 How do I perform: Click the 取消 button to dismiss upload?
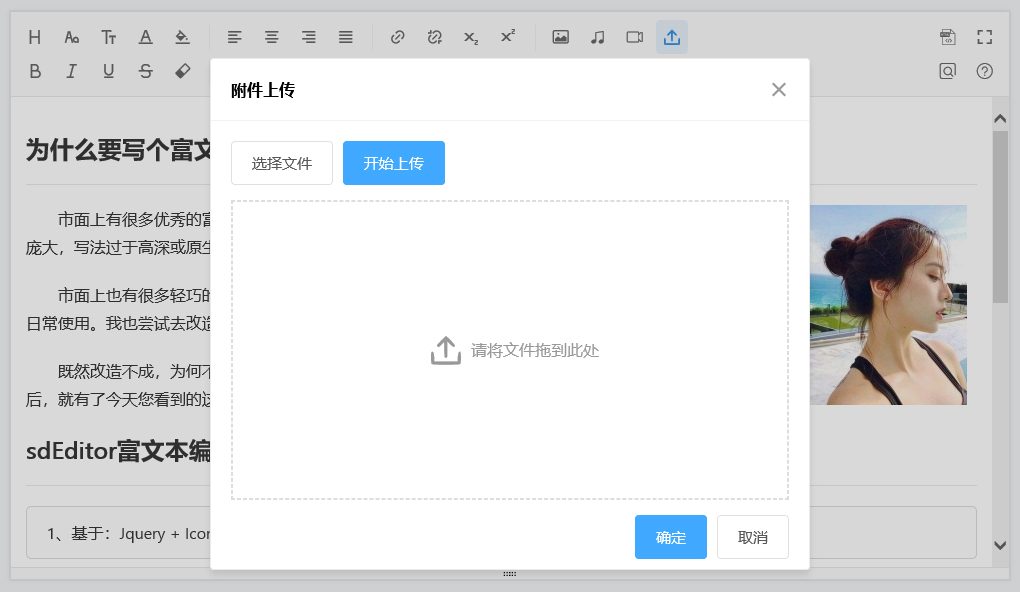752,537
